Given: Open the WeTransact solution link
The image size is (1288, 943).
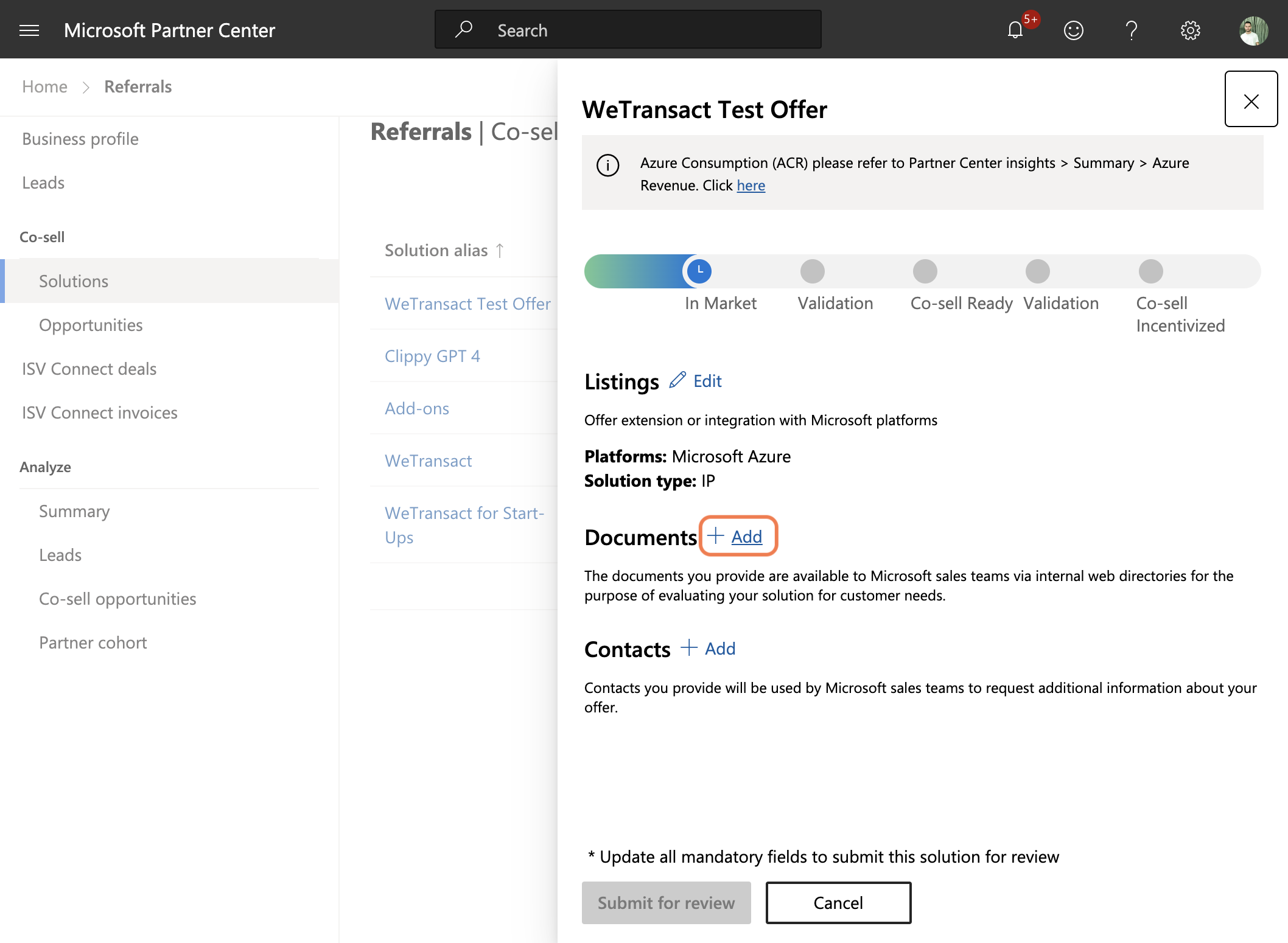Looking at the screenshot, I should (x=428, y=461).
